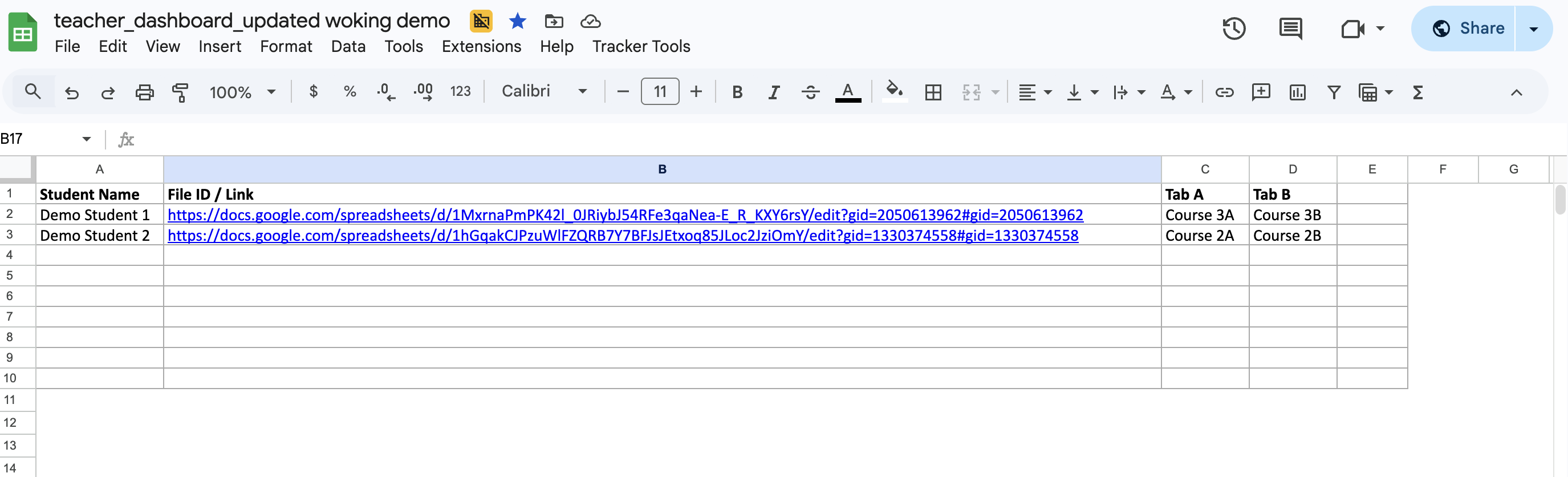Decrease decimal places

386,92
